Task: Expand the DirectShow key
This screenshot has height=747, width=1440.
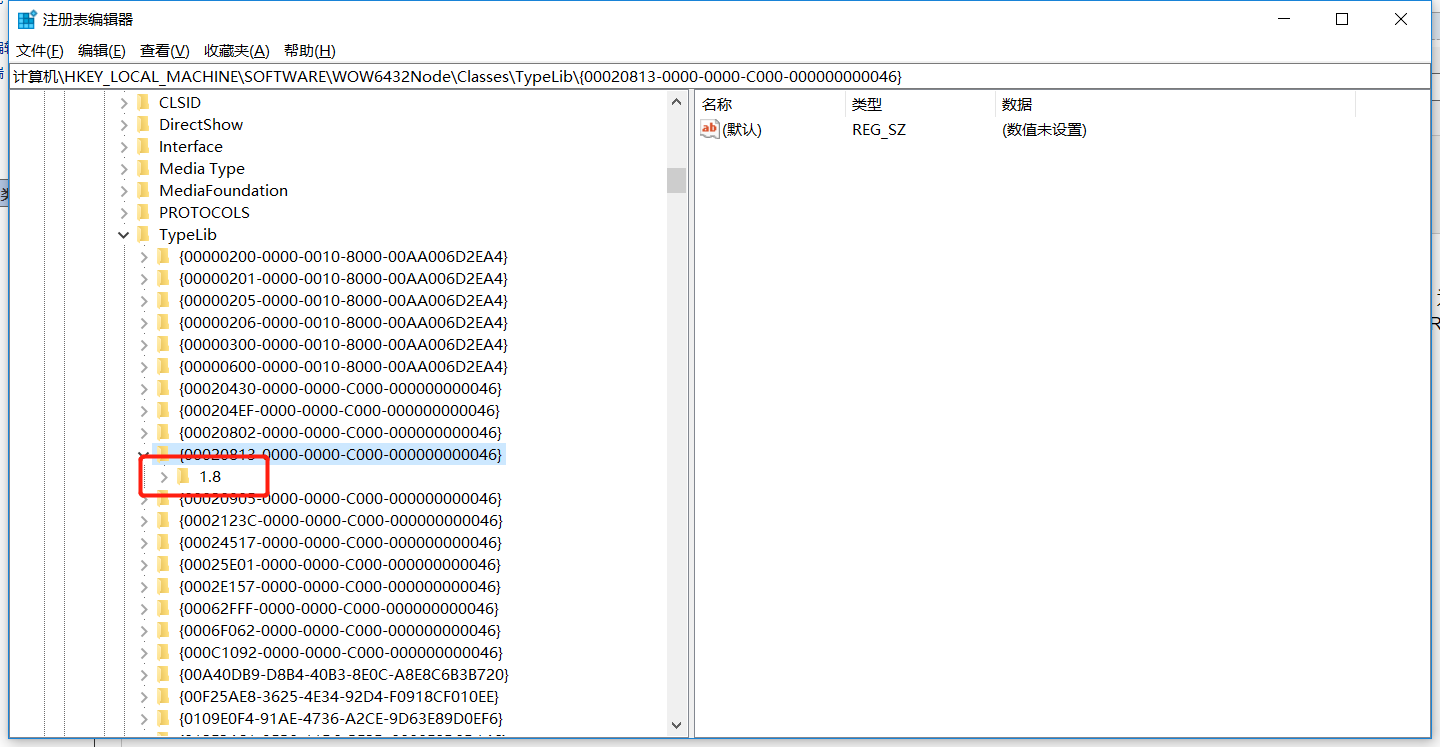Action: click(x=124, y=124)
